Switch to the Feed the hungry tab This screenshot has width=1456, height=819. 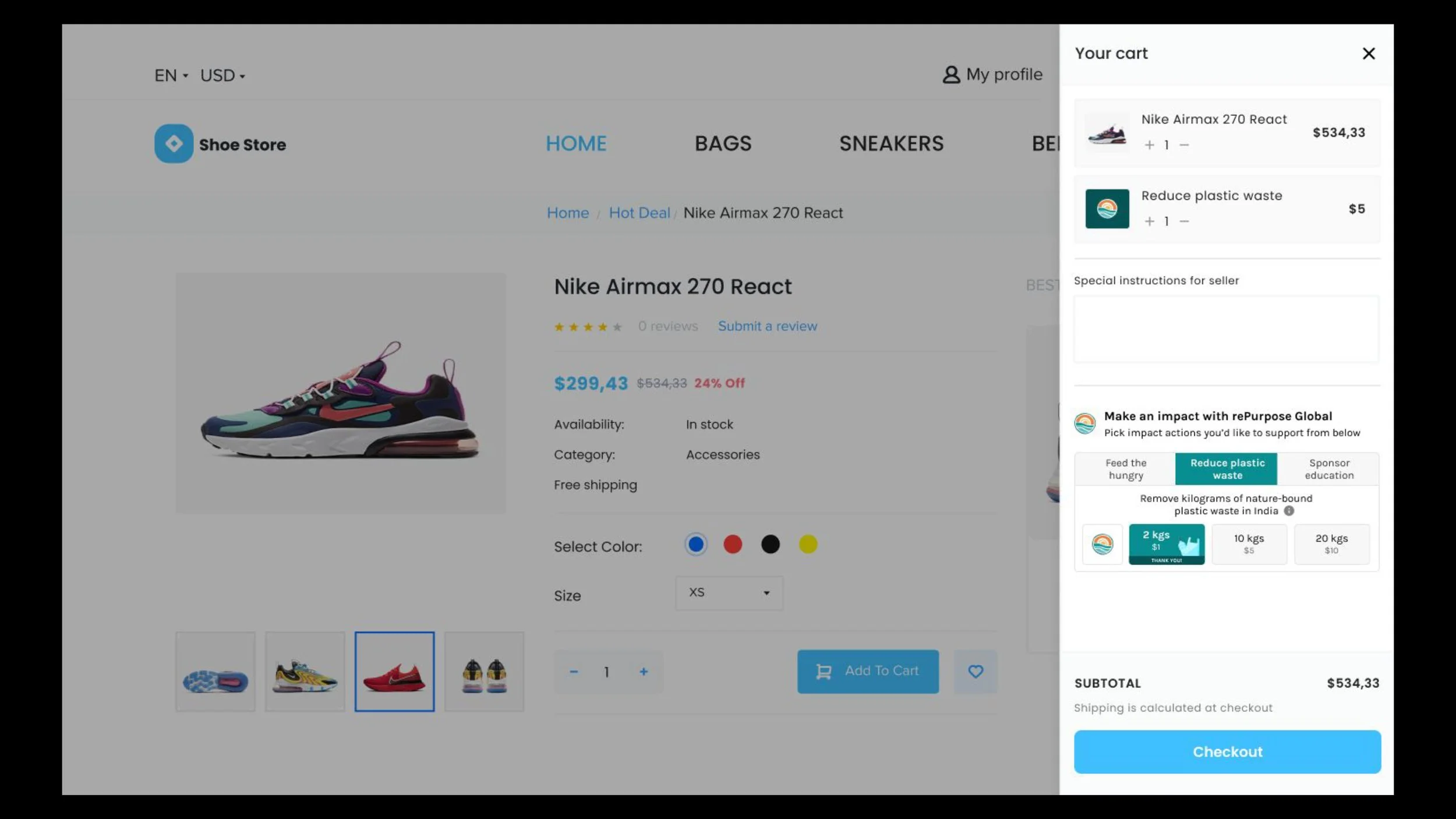coord(1125,469)
